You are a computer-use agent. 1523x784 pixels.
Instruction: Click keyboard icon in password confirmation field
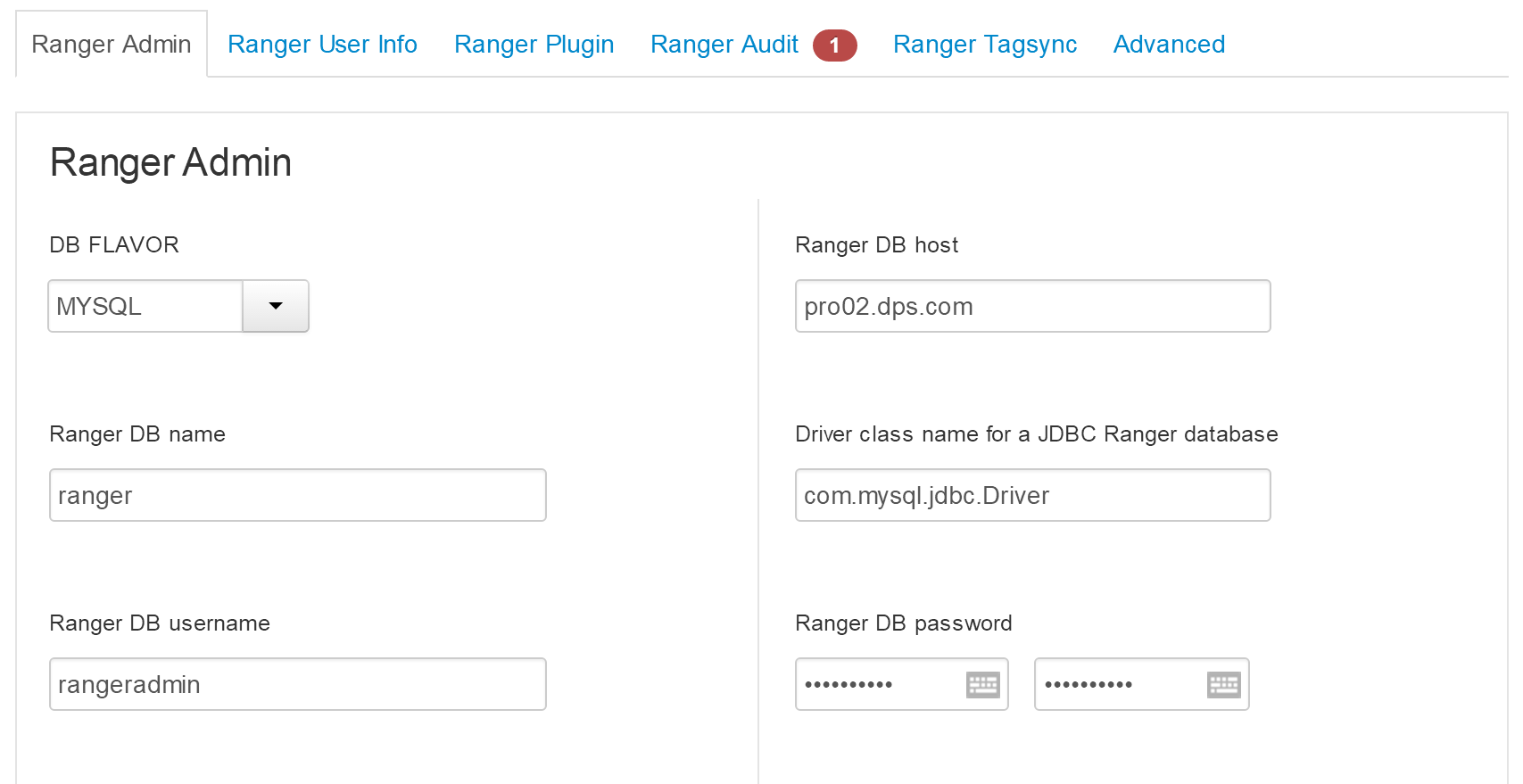[x=1223, y=685]
